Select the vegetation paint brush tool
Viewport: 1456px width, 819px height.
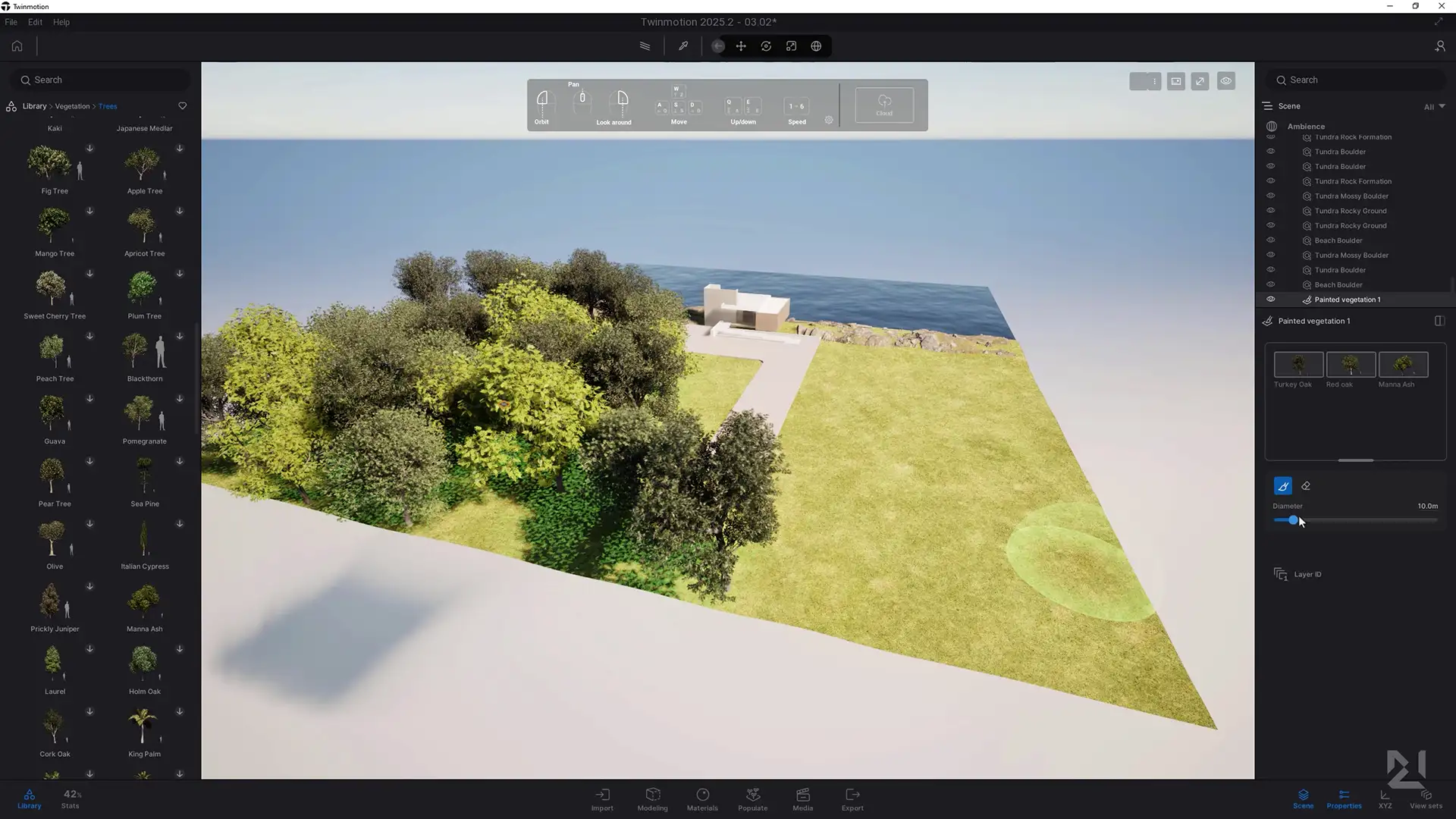point(1282,486)
